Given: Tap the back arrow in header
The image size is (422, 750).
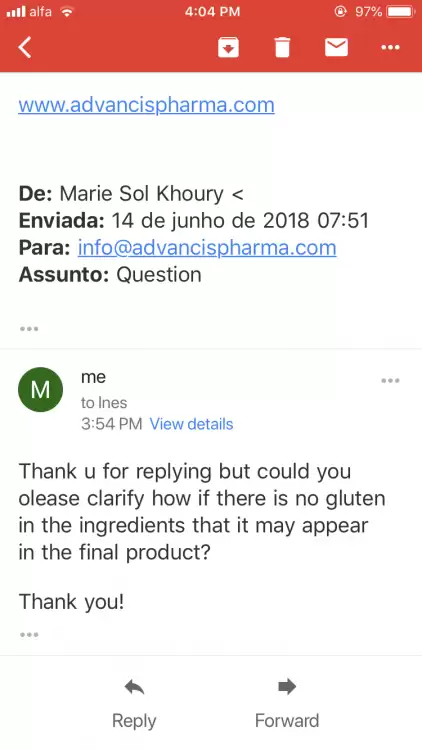Looking at the screenshot, I should [25, 47].
